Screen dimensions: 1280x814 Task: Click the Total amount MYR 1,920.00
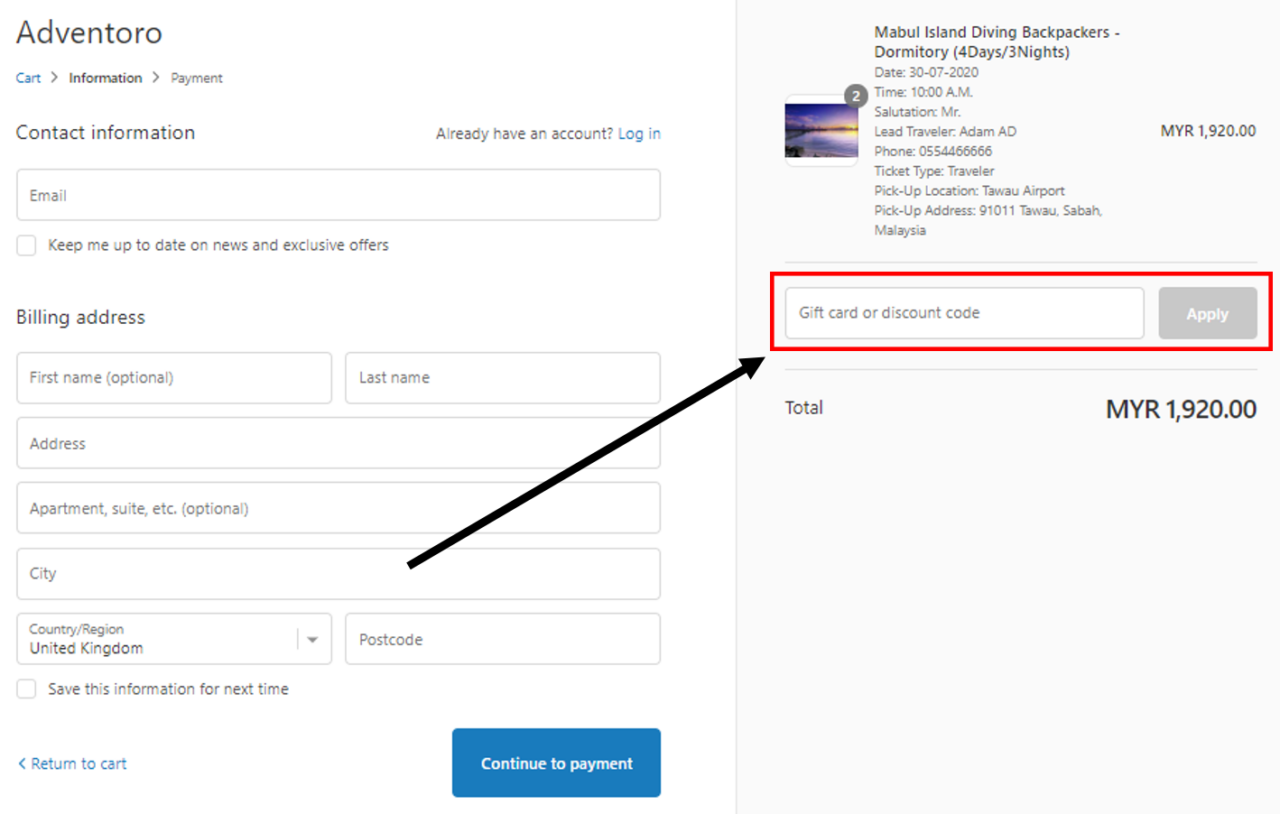(1181, 409)
